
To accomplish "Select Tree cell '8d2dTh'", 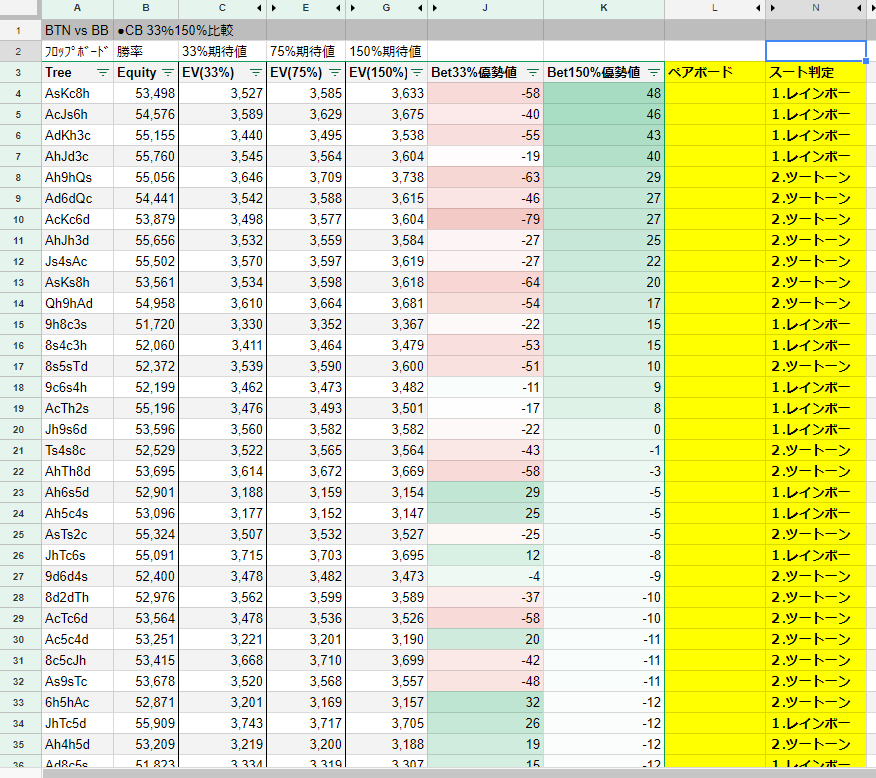I will tap(77, 598).
